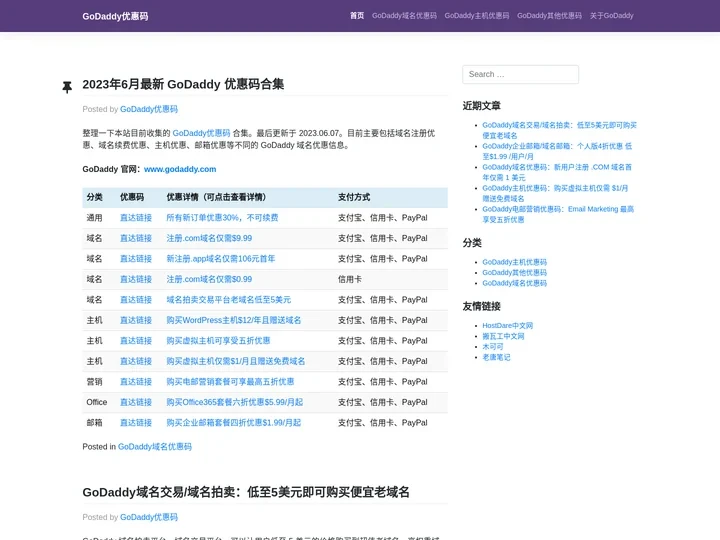
Task: Open 域名拍卖交易平台老域名低至5美元 link
Action: [229, 300]
